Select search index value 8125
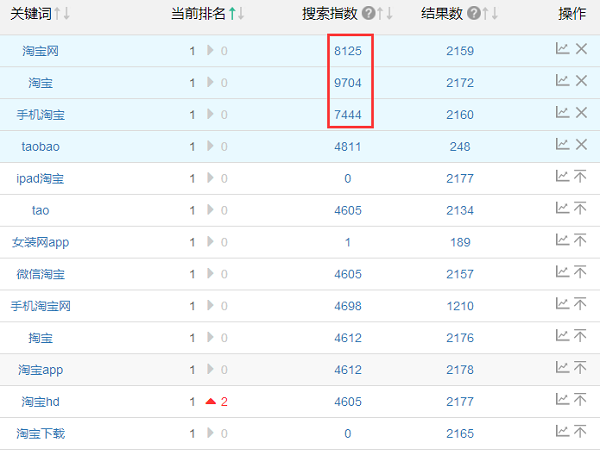 tap(348, 51)
